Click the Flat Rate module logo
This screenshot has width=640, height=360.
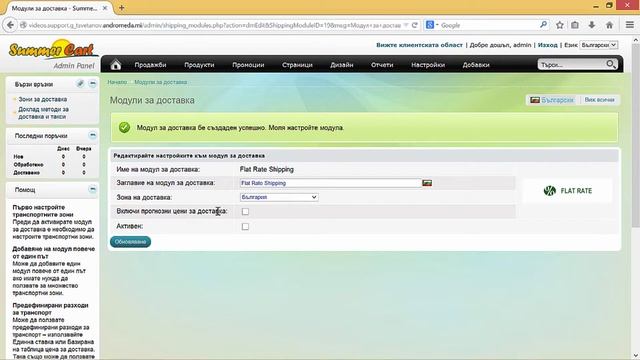pos(568,191)
